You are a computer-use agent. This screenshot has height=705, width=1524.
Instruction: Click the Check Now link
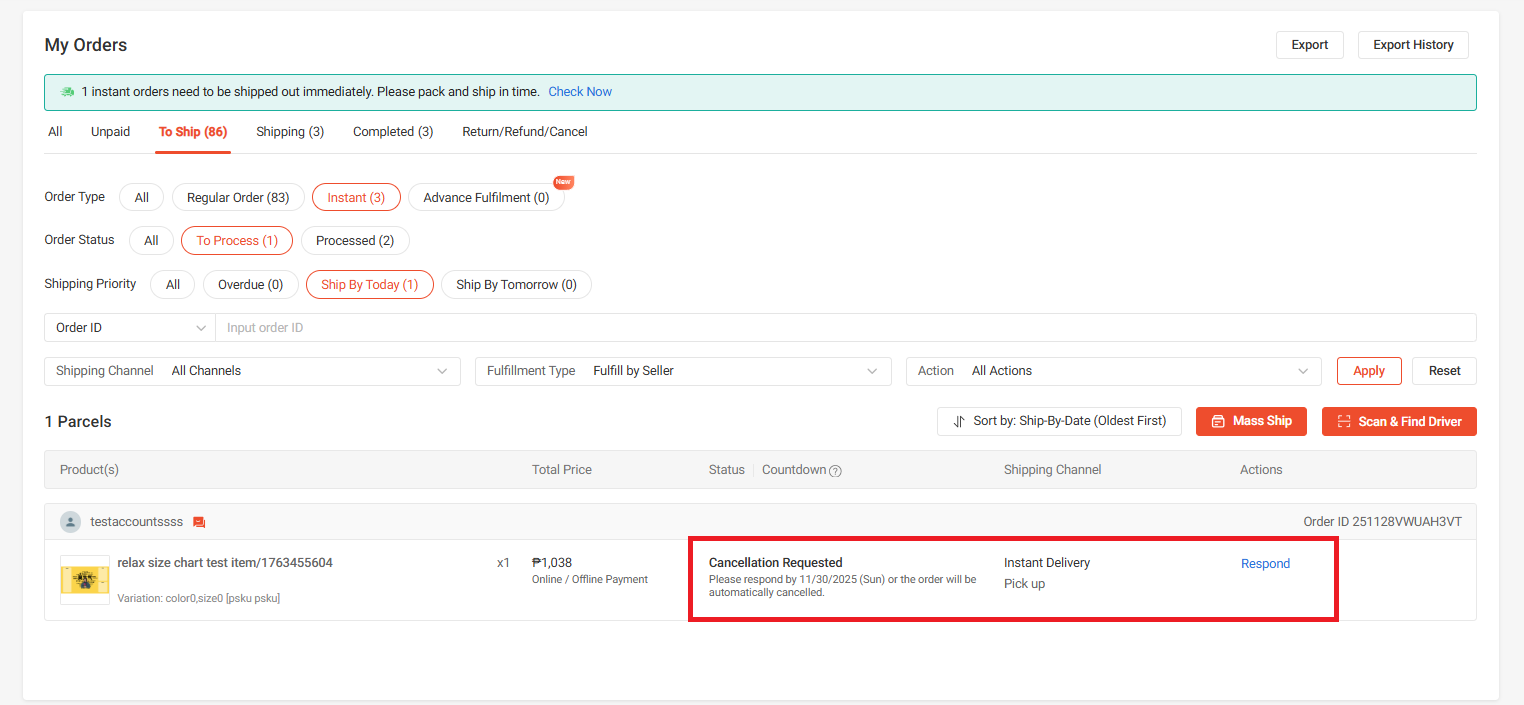[580, 92]
